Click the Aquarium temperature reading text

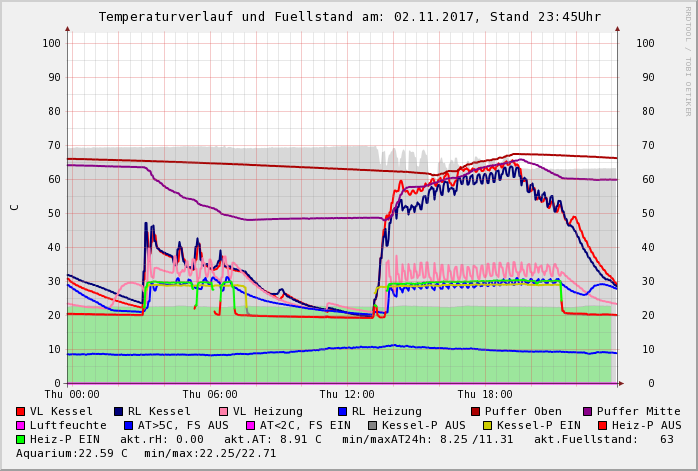tap(71, 453)
